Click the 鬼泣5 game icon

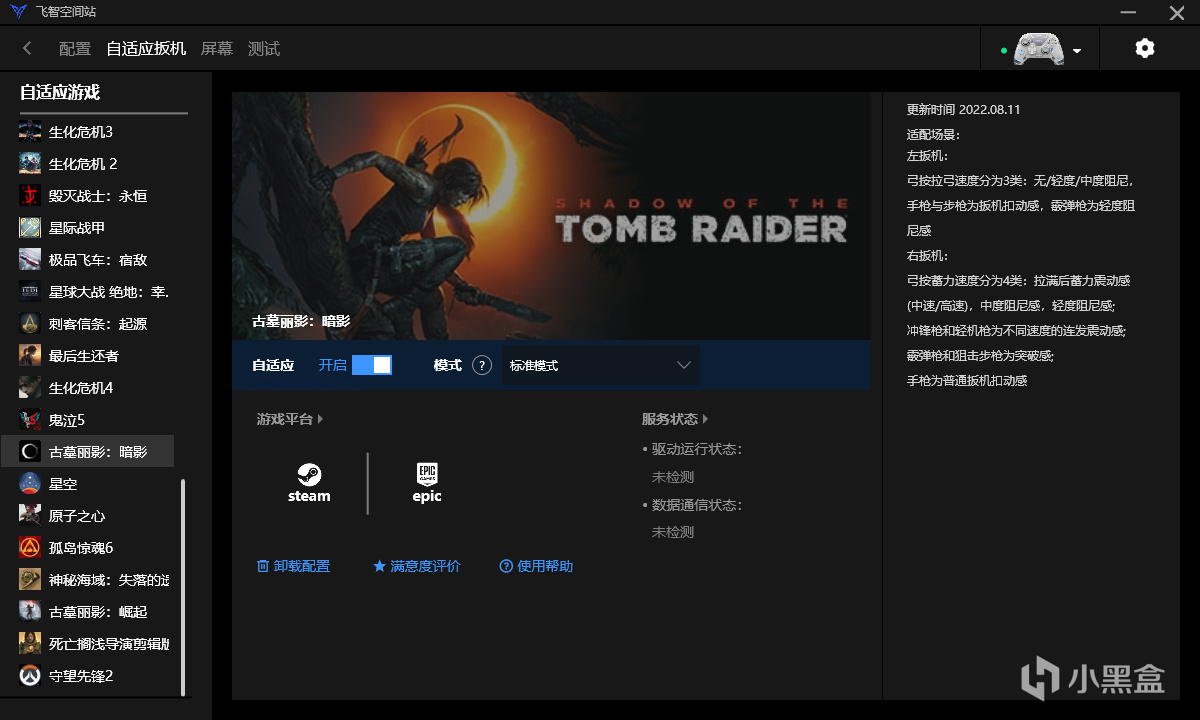[x=30, y=419]
